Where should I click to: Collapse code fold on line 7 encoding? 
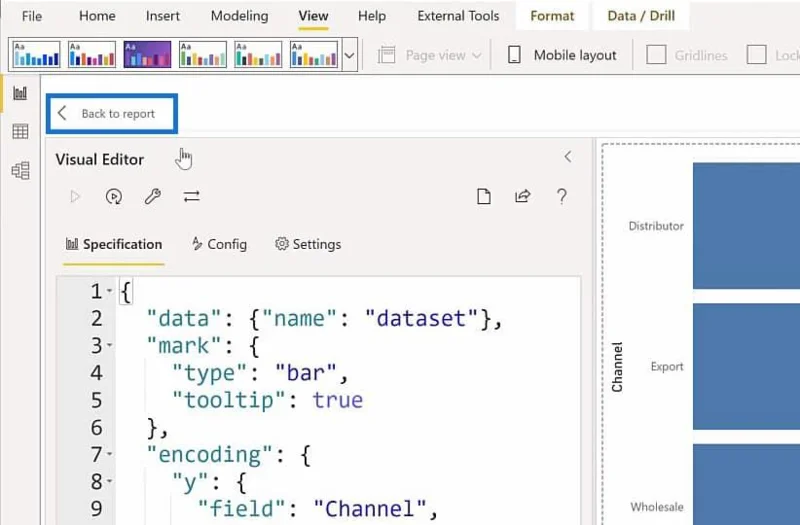109,454
